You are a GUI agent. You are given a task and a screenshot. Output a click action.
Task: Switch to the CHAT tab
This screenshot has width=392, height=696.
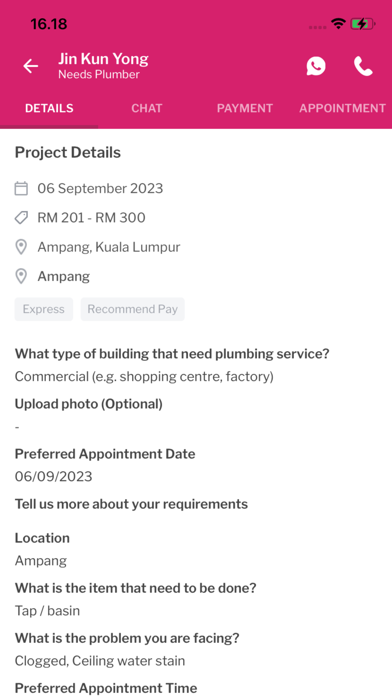[x=147, y=108]
